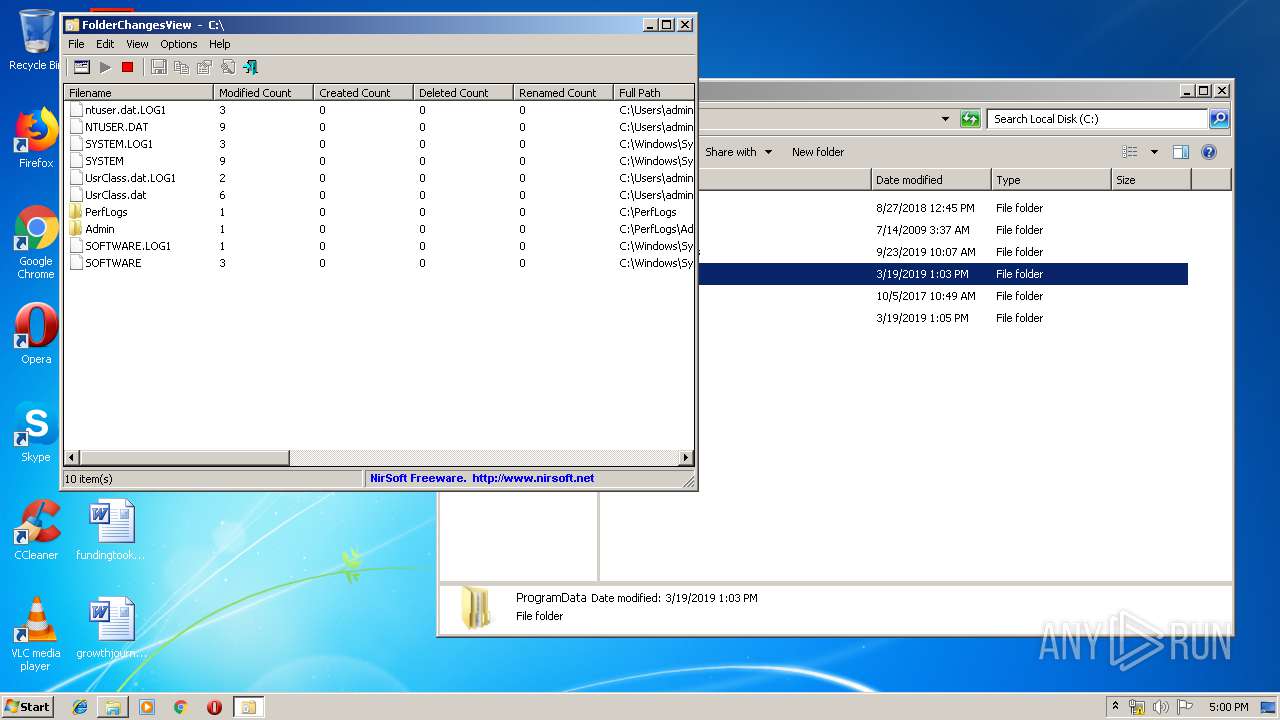The image size is (1280, 720).
Task: Expand the view options dropdown arrow
Action: 1154,152
